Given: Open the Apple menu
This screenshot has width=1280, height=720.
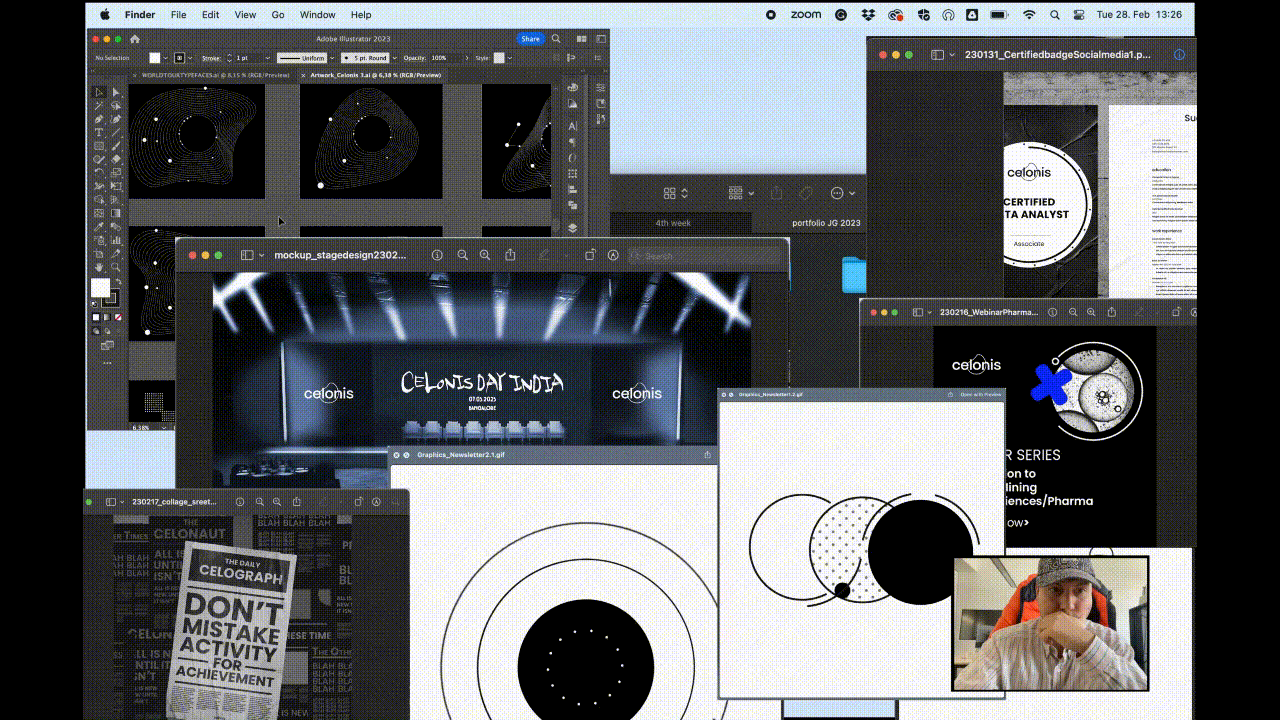Looking at the screenshot, I should 105,15.
